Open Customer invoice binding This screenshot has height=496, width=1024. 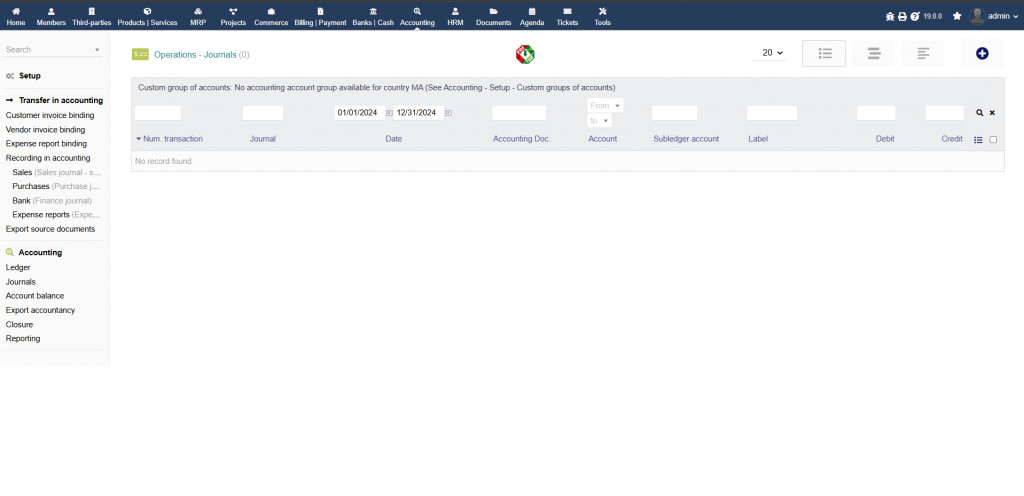point(50,116)
